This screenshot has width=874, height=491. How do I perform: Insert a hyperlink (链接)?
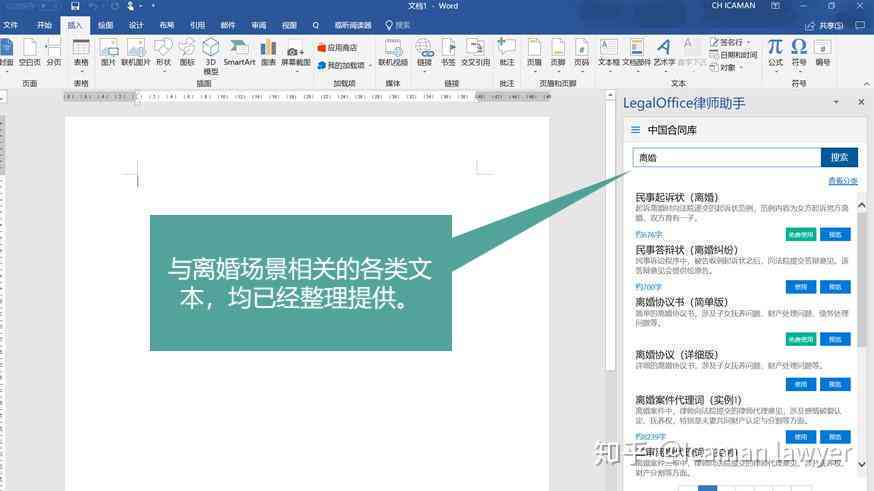424,55
